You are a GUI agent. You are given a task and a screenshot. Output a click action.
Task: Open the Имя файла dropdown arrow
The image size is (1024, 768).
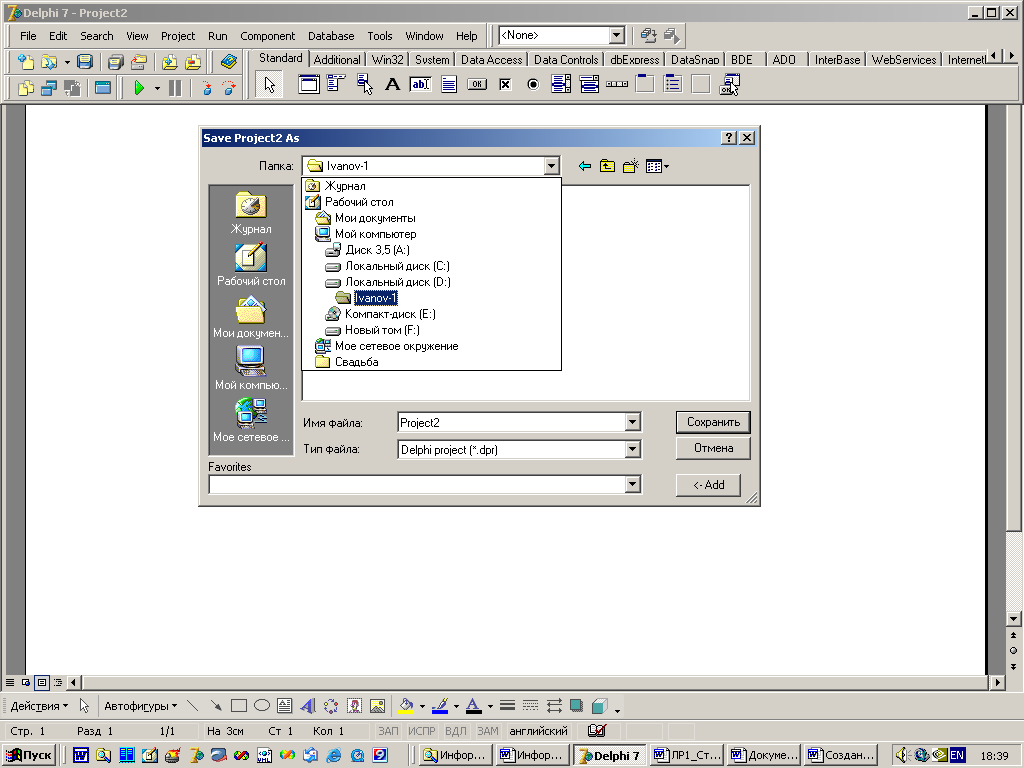[x=632, y=423]
